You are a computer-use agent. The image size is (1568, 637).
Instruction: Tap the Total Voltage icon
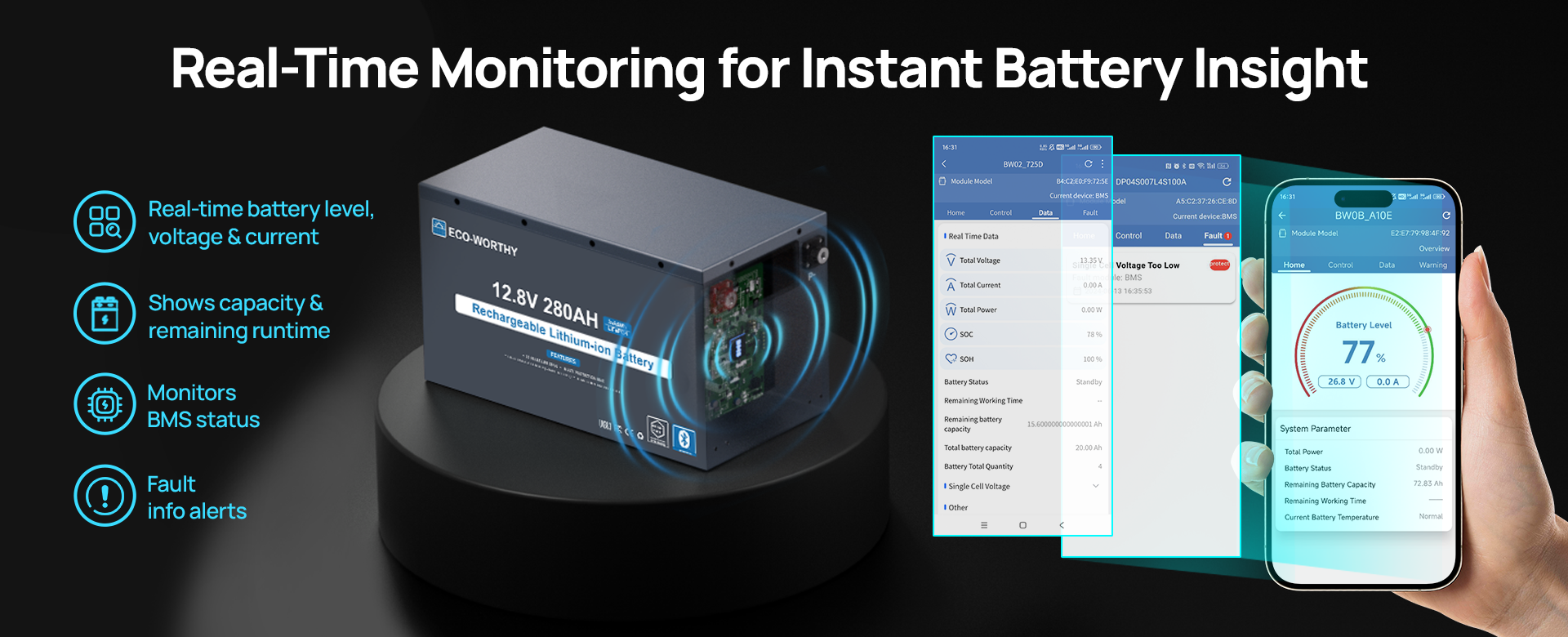click(x=951, y=261)
